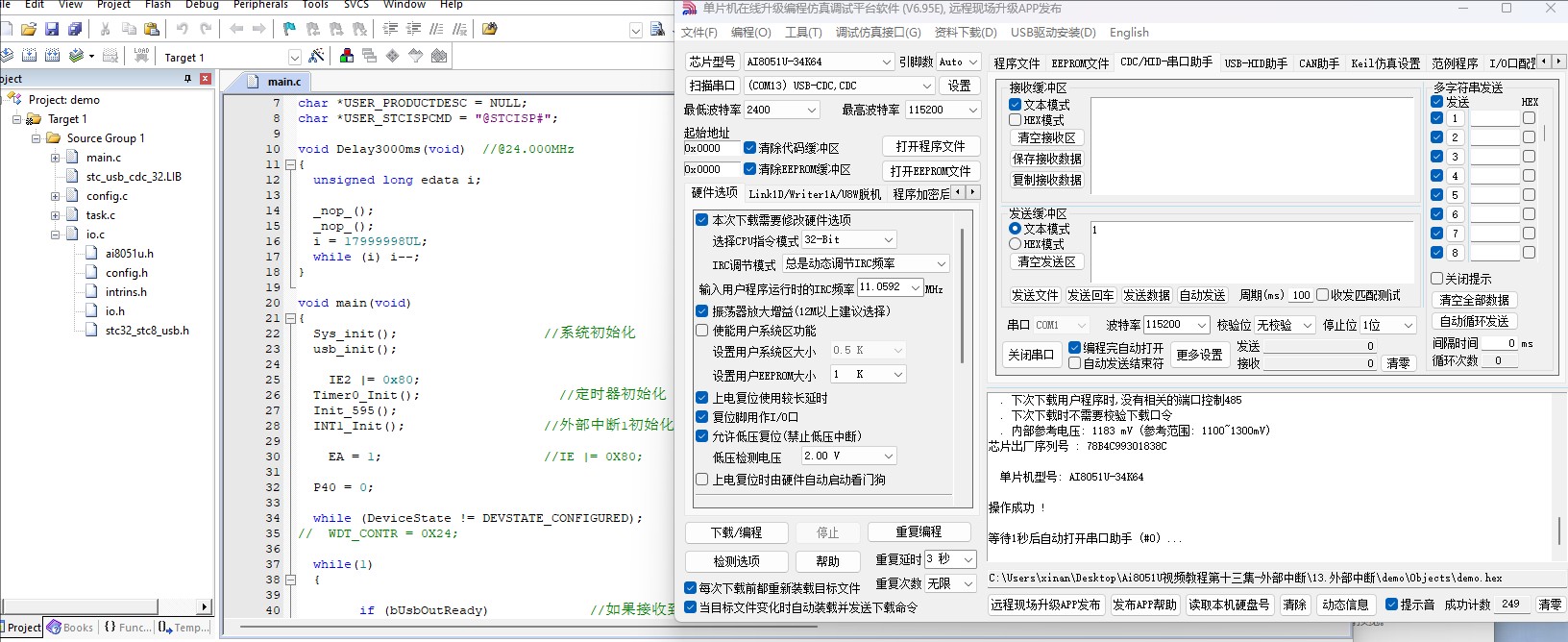Enable 上电复位时由硬件自动启动看门狗
This screenshot has height=642, width=1568.
pyautogui.click(x=702, y=480)
